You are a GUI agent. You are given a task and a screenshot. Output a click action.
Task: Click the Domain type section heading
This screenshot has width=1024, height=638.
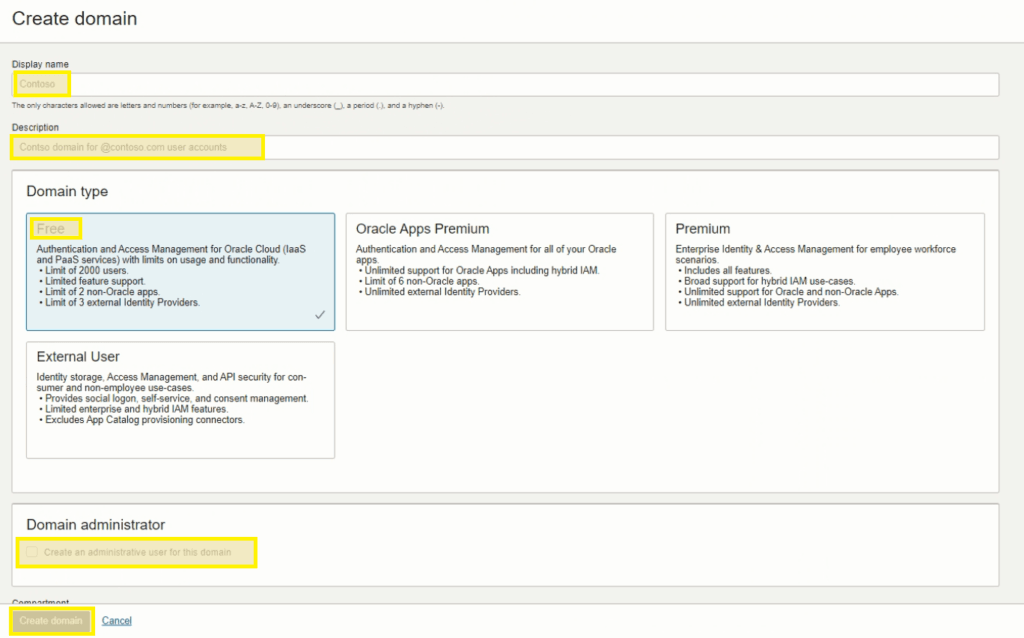coord(67,191)
